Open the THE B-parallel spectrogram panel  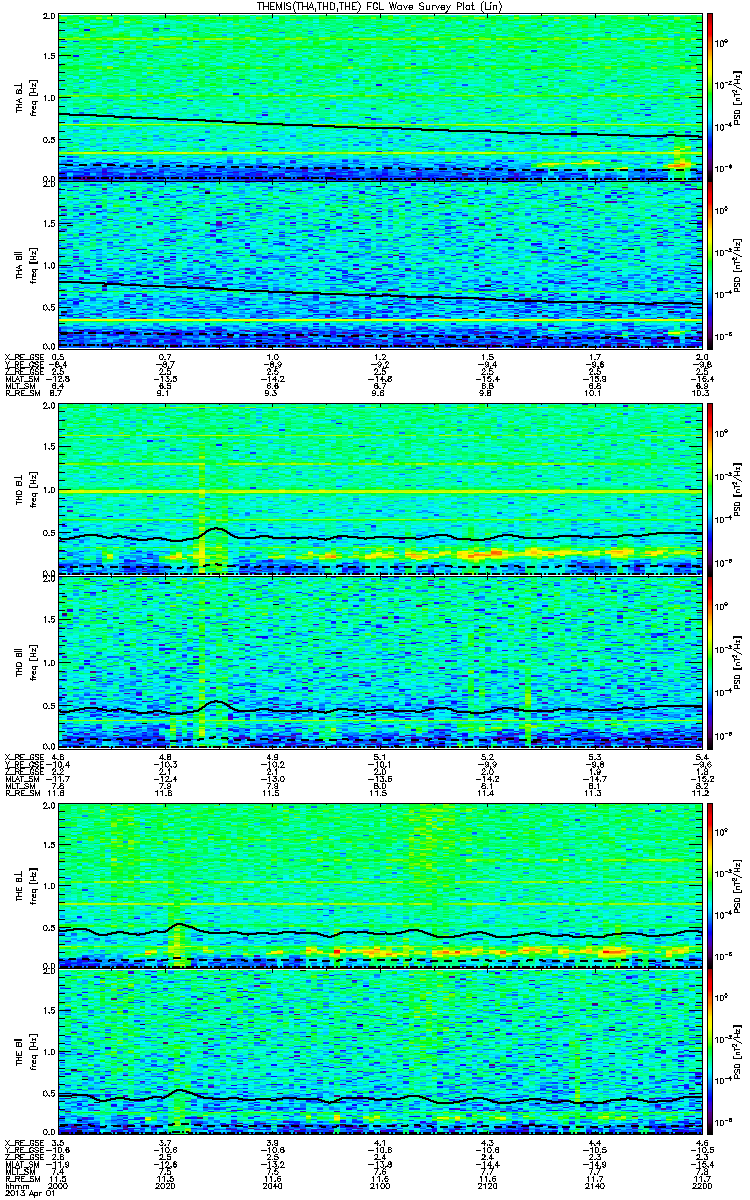[380, 1051]
